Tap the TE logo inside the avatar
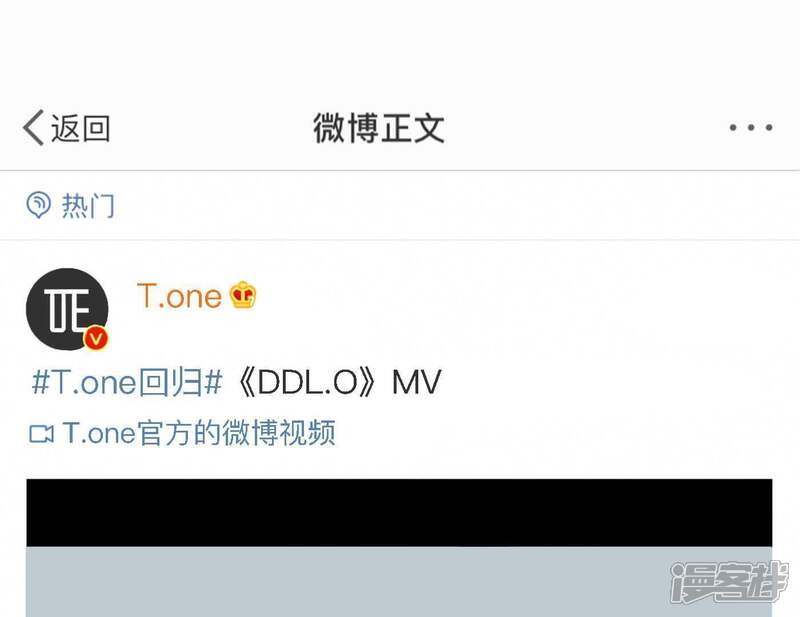The width and height of the screenshot is (800, 617). pos(66,309)
